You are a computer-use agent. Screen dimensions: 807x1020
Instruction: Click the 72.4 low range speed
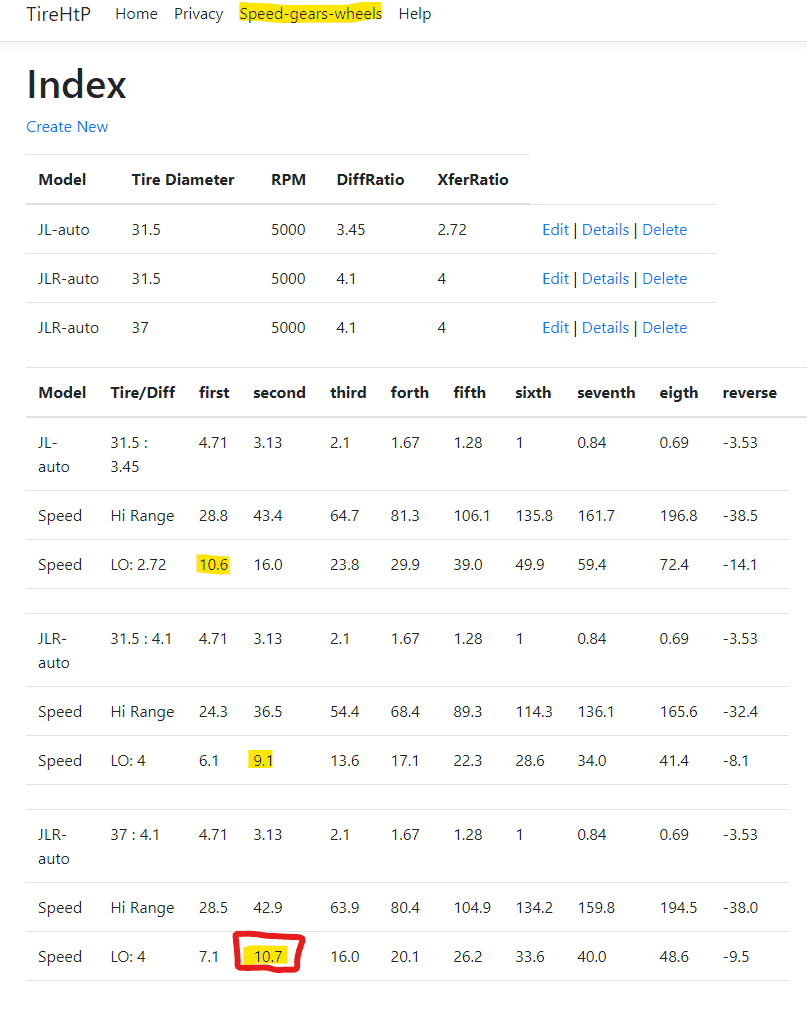click(x=674, y=565)
